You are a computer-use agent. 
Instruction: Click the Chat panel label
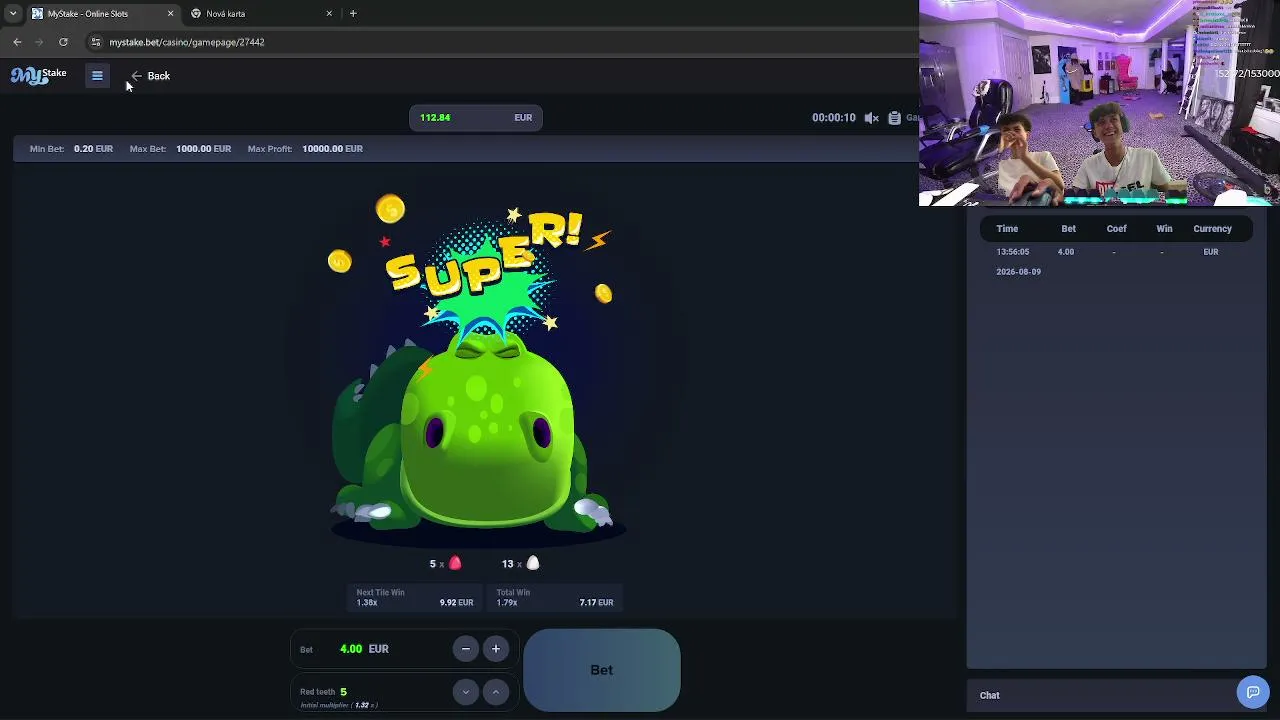pos(990,696)
